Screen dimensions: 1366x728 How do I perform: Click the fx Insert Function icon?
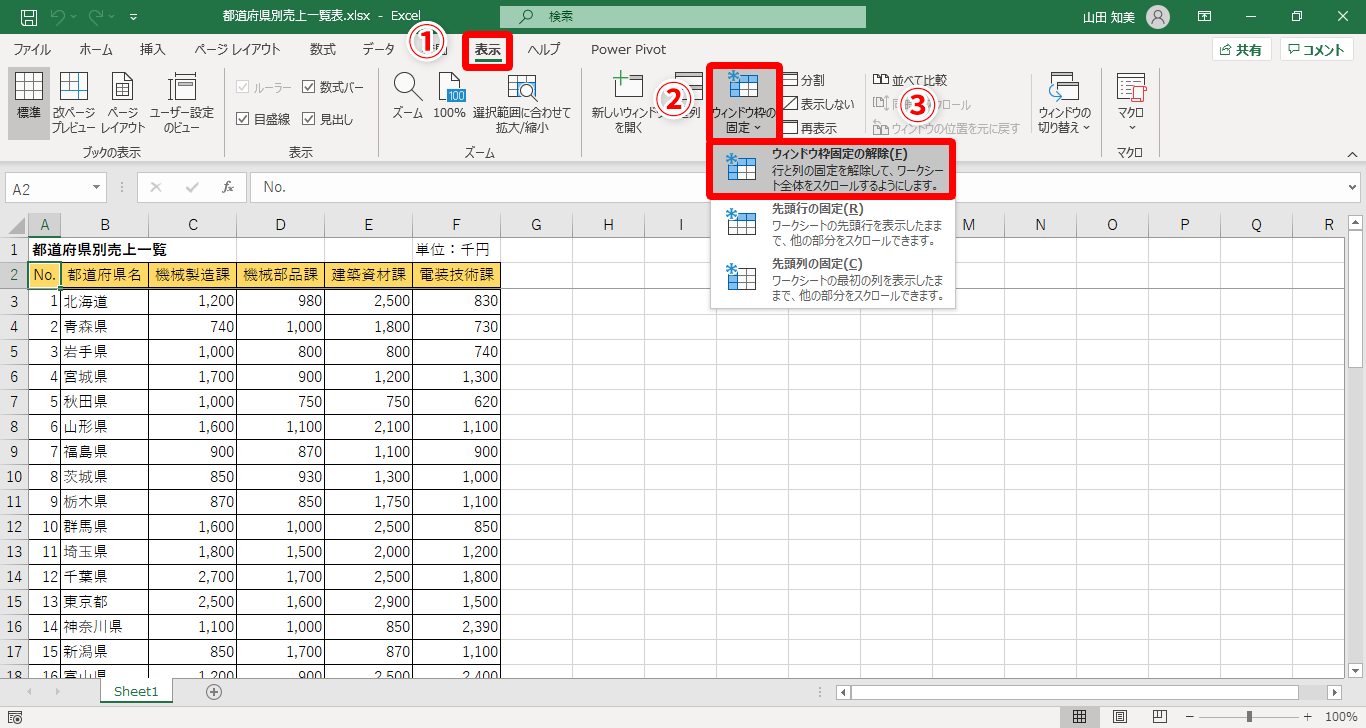(x=228, y=187)
